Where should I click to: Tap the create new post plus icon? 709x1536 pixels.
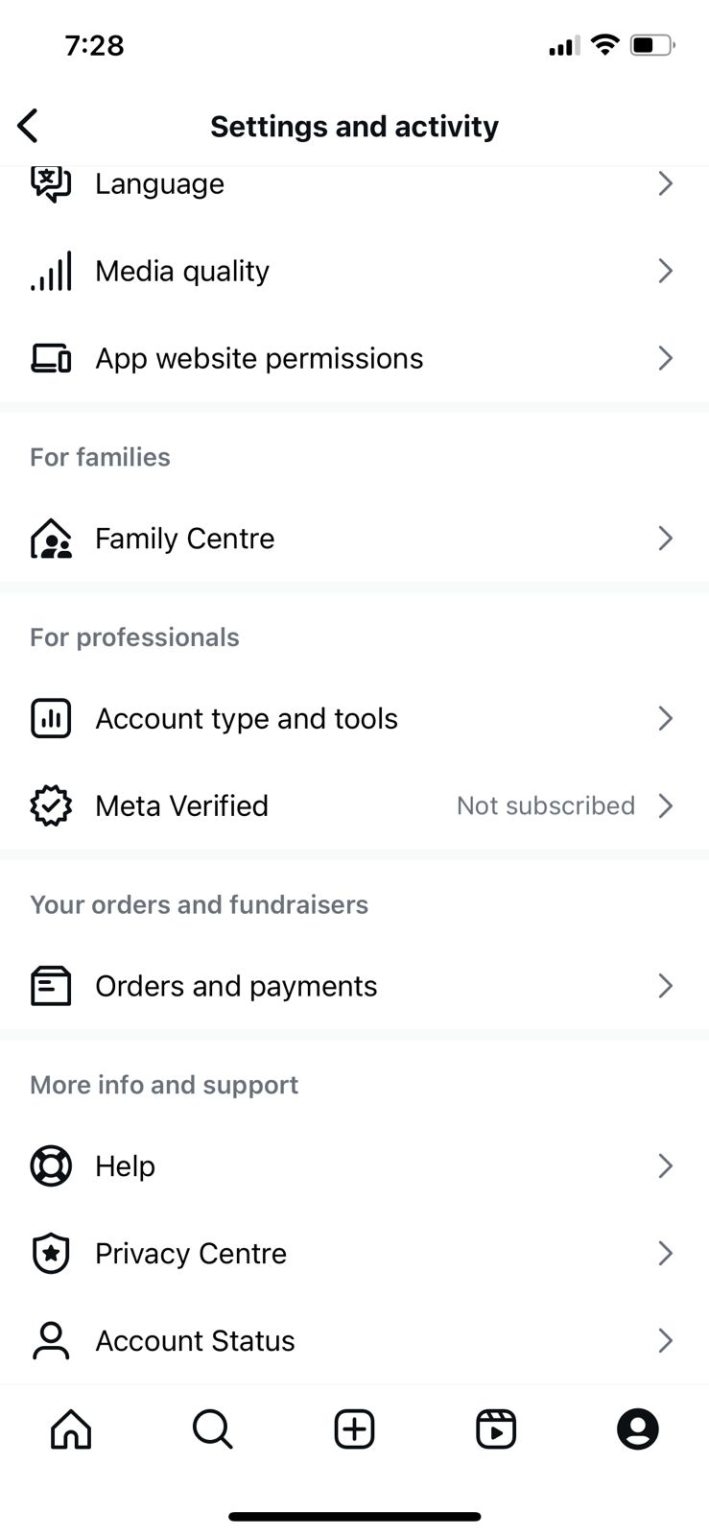tap(354, 1429)
